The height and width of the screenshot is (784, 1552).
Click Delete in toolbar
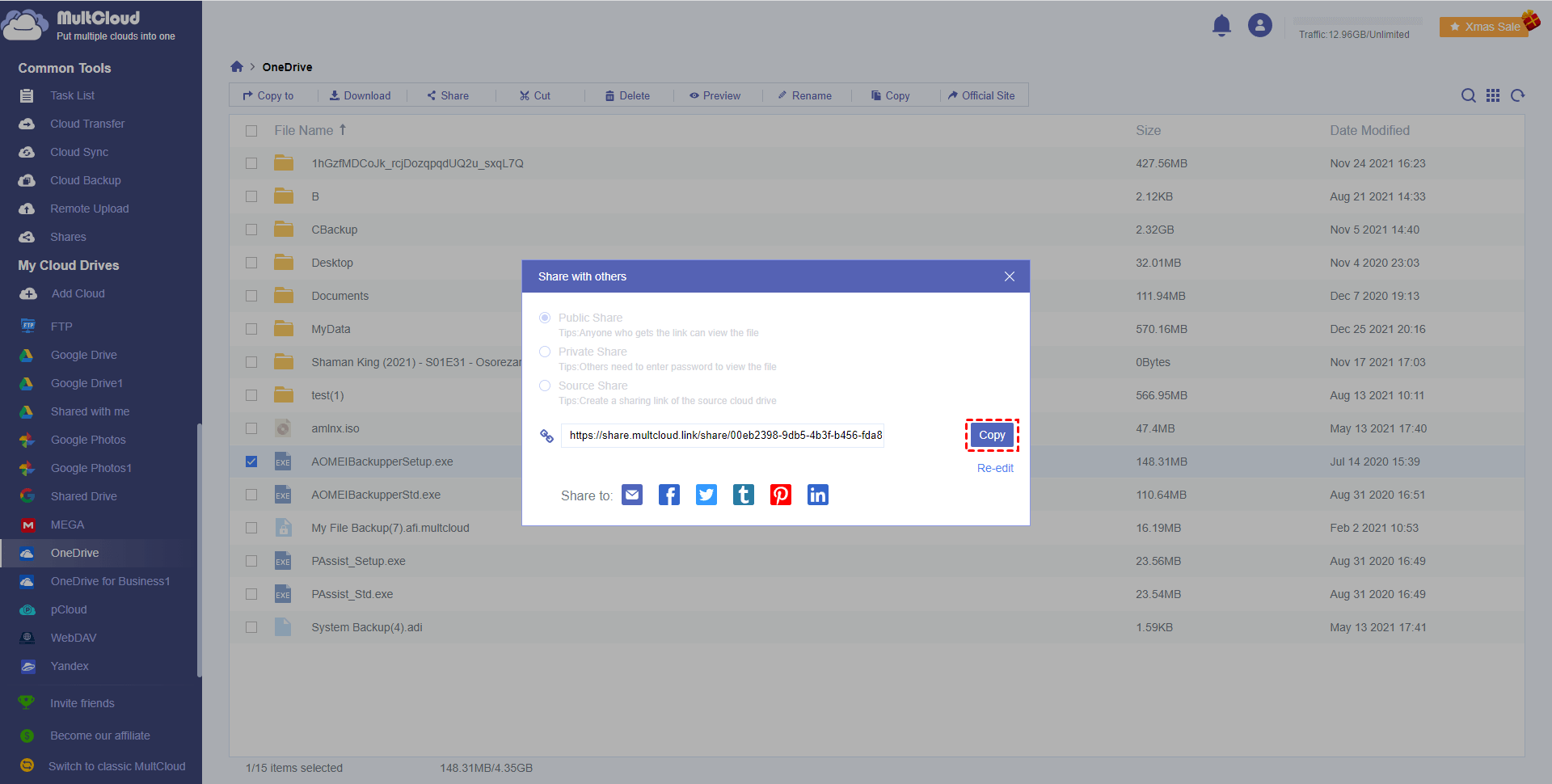[x=627, y=95]
